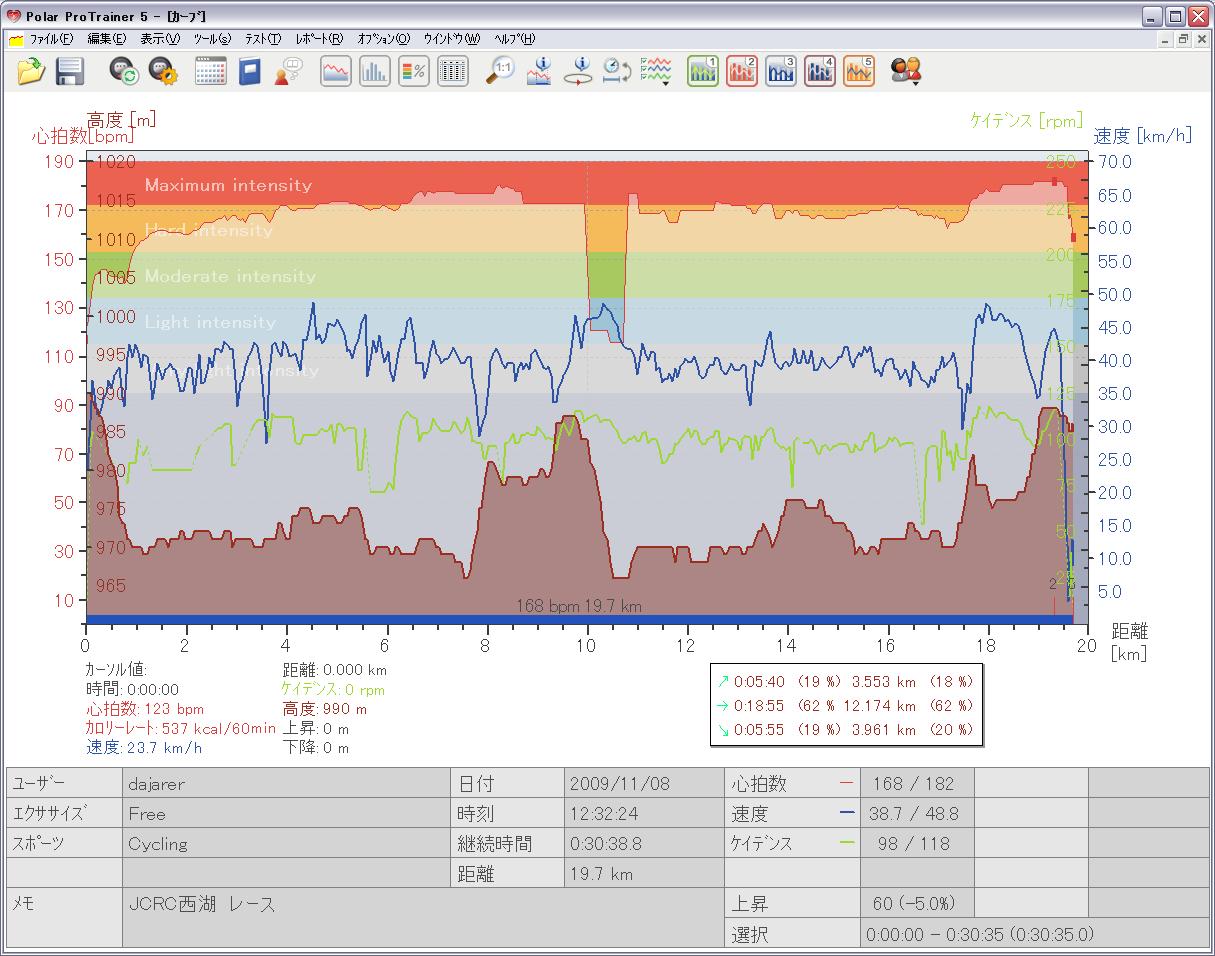Click the 高度 [m] axis label
This screenshot has width=1215, height=956.
pos(122,119)
